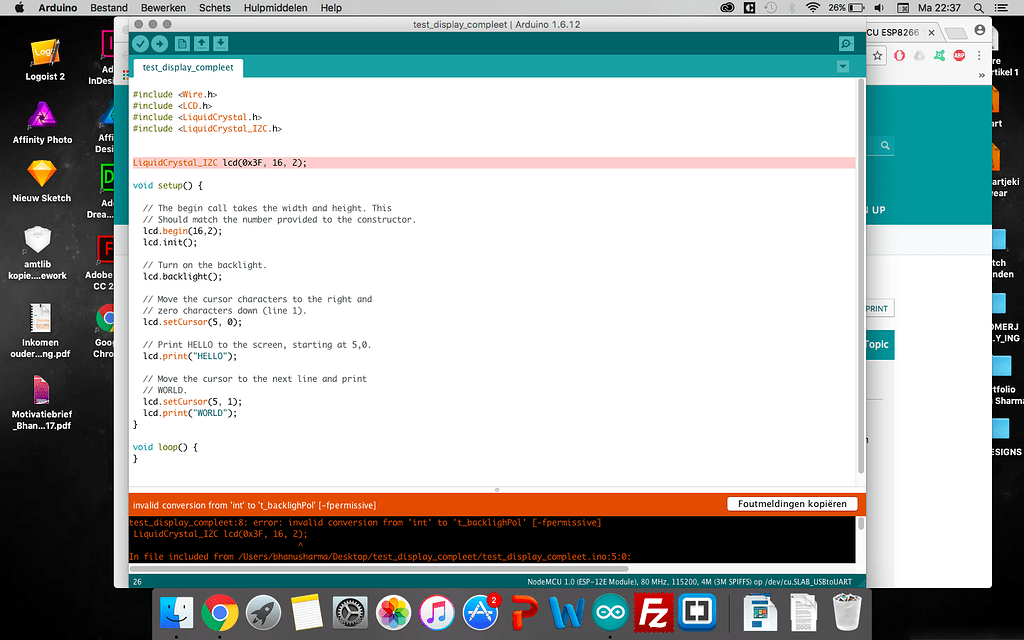Click the Open sketch up-arrow icon
This screenshot has height=640, width=1024.
pyautogui.click(x=202, y=44)
